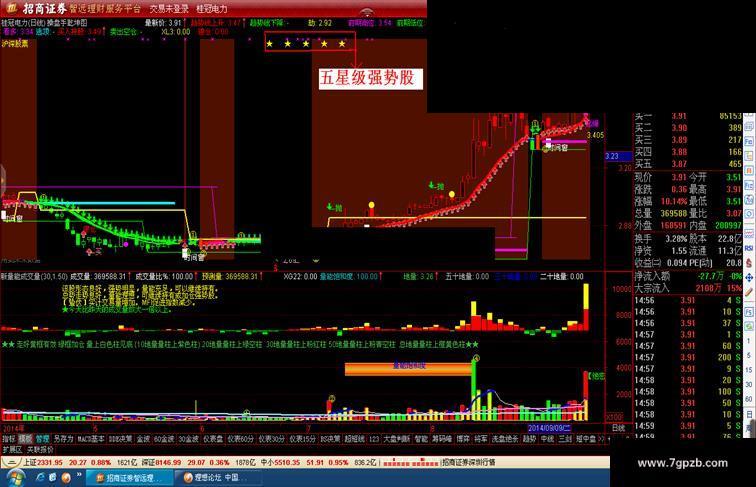Select the 60-minute period button
Image resolution: width=756 pixels, height=487 pixels.
point(749,399)
